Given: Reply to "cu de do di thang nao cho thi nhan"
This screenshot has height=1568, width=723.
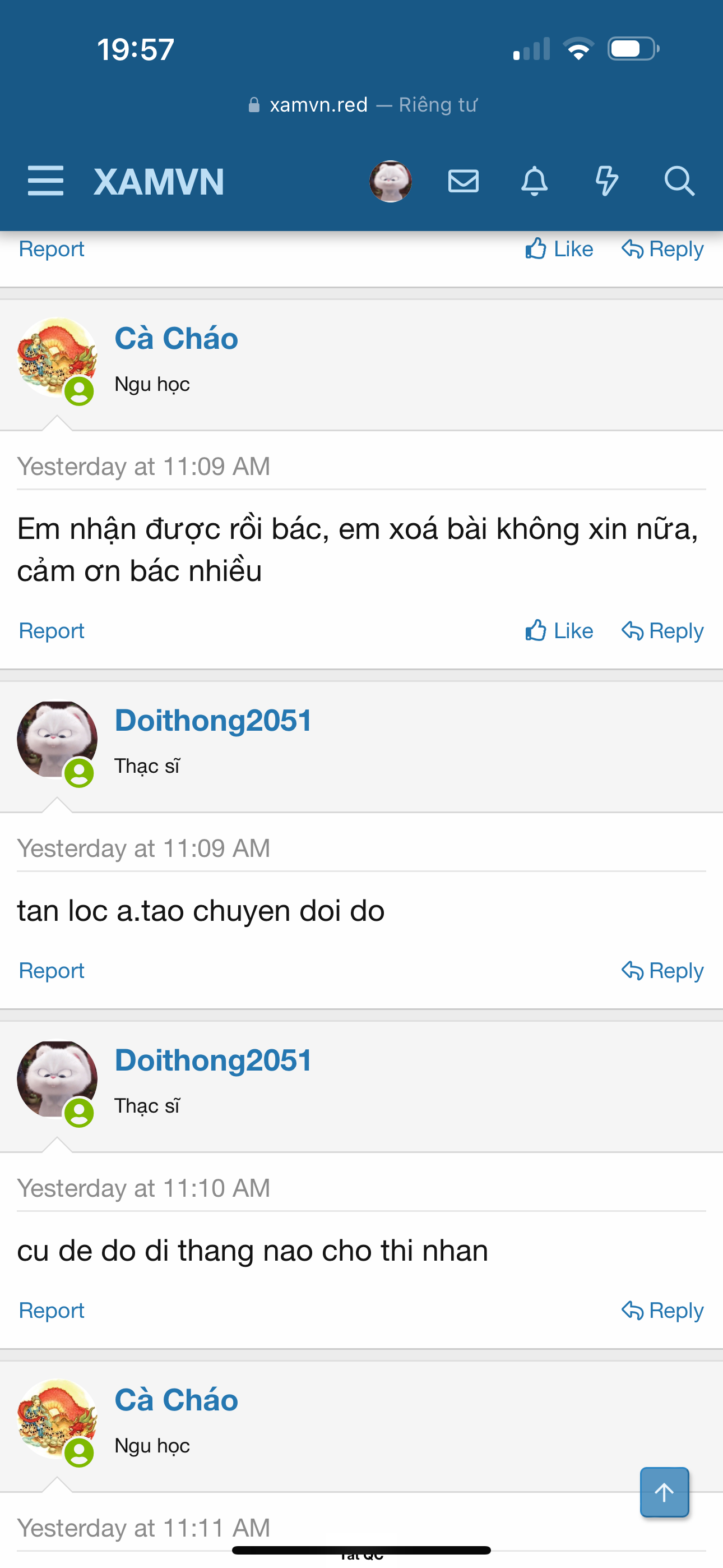Looking at the screenshot, I should (x=662, y=1310).
